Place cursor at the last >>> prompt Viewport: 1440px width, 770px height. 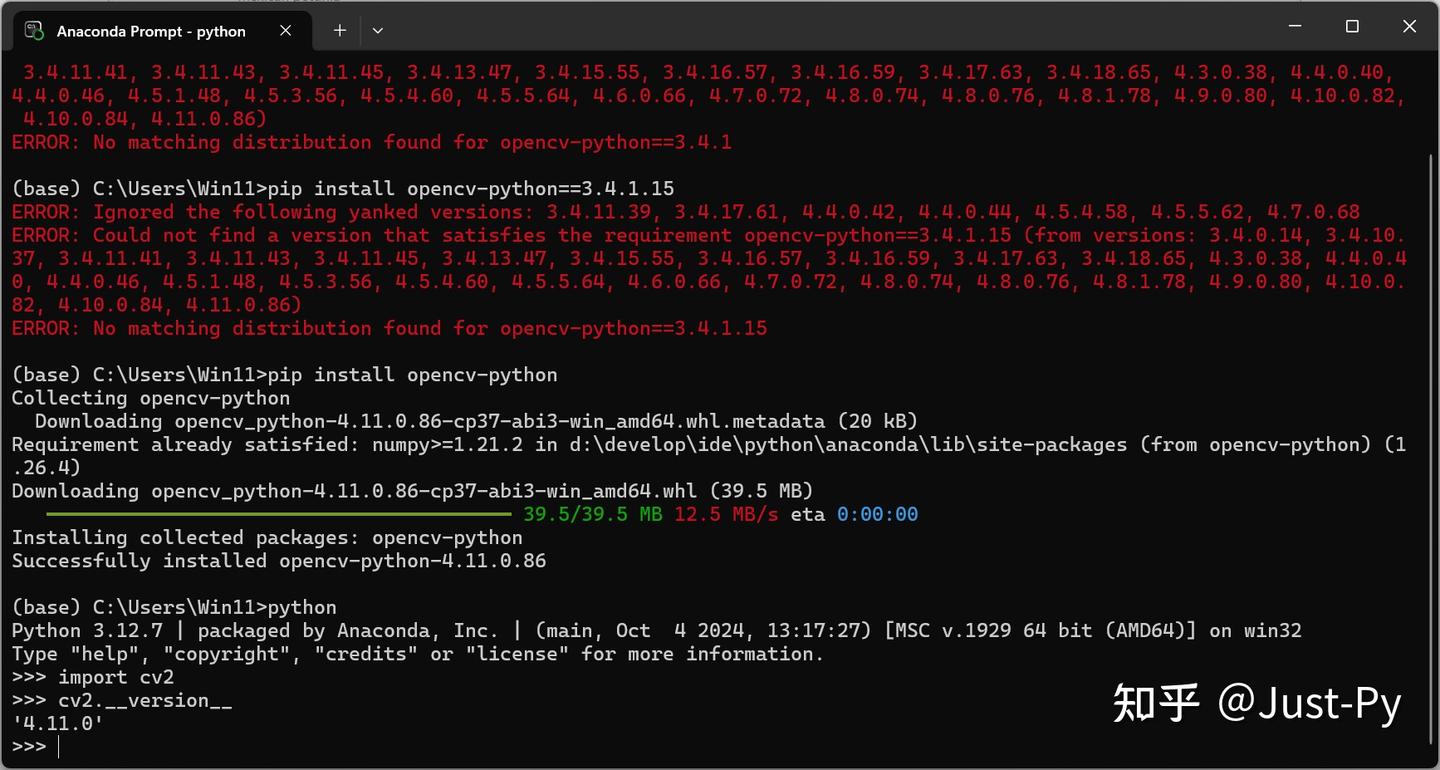30,747
